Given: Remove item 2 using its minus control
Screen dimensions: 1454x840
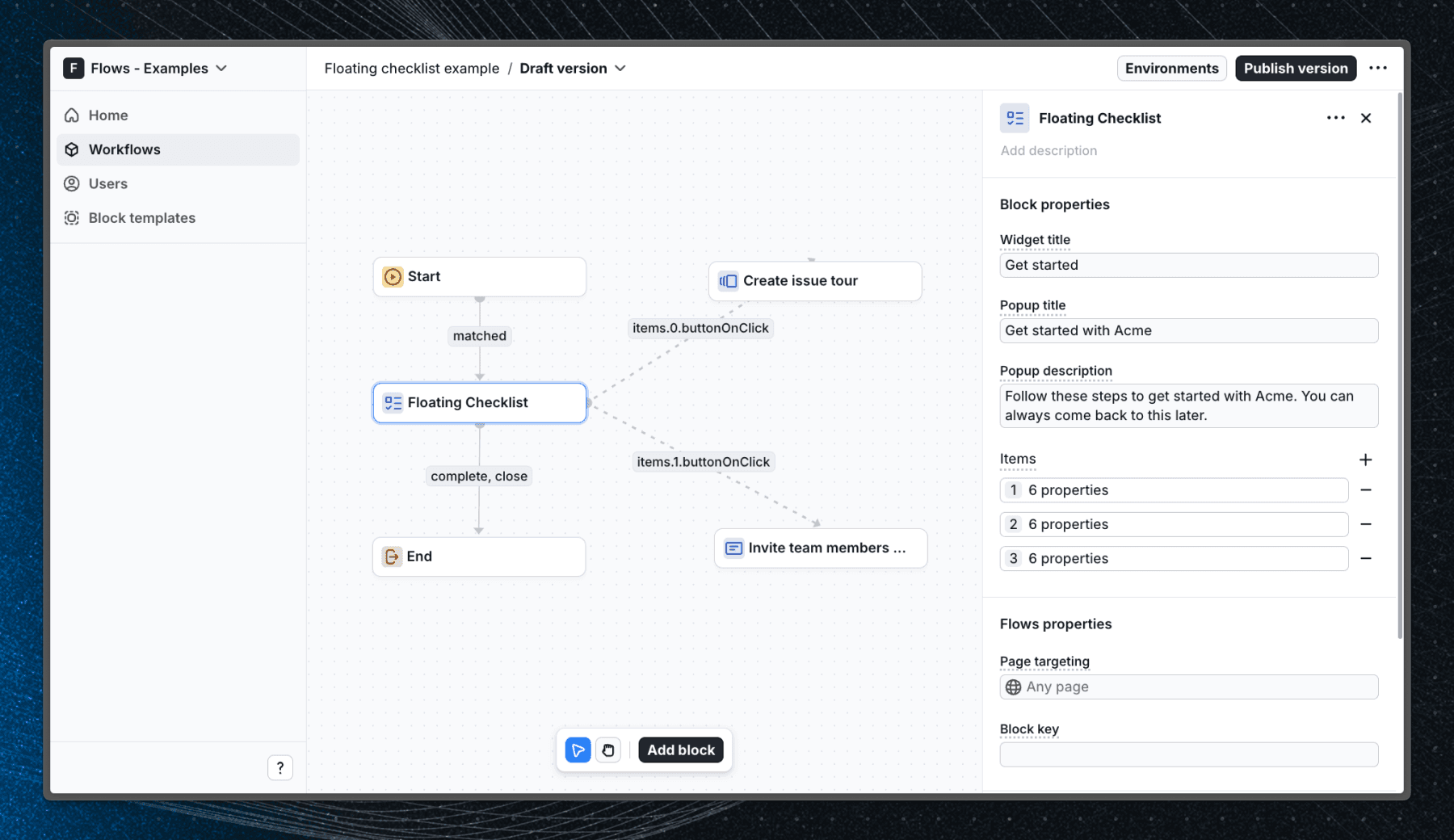Looking at the screenshot, I should tap(1366, 524).
